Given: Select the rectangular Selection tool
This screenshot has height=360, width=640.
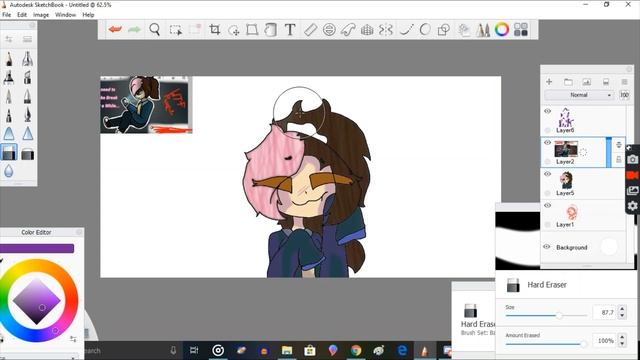Looking at the screenshot, I should (x=176, y=30).
